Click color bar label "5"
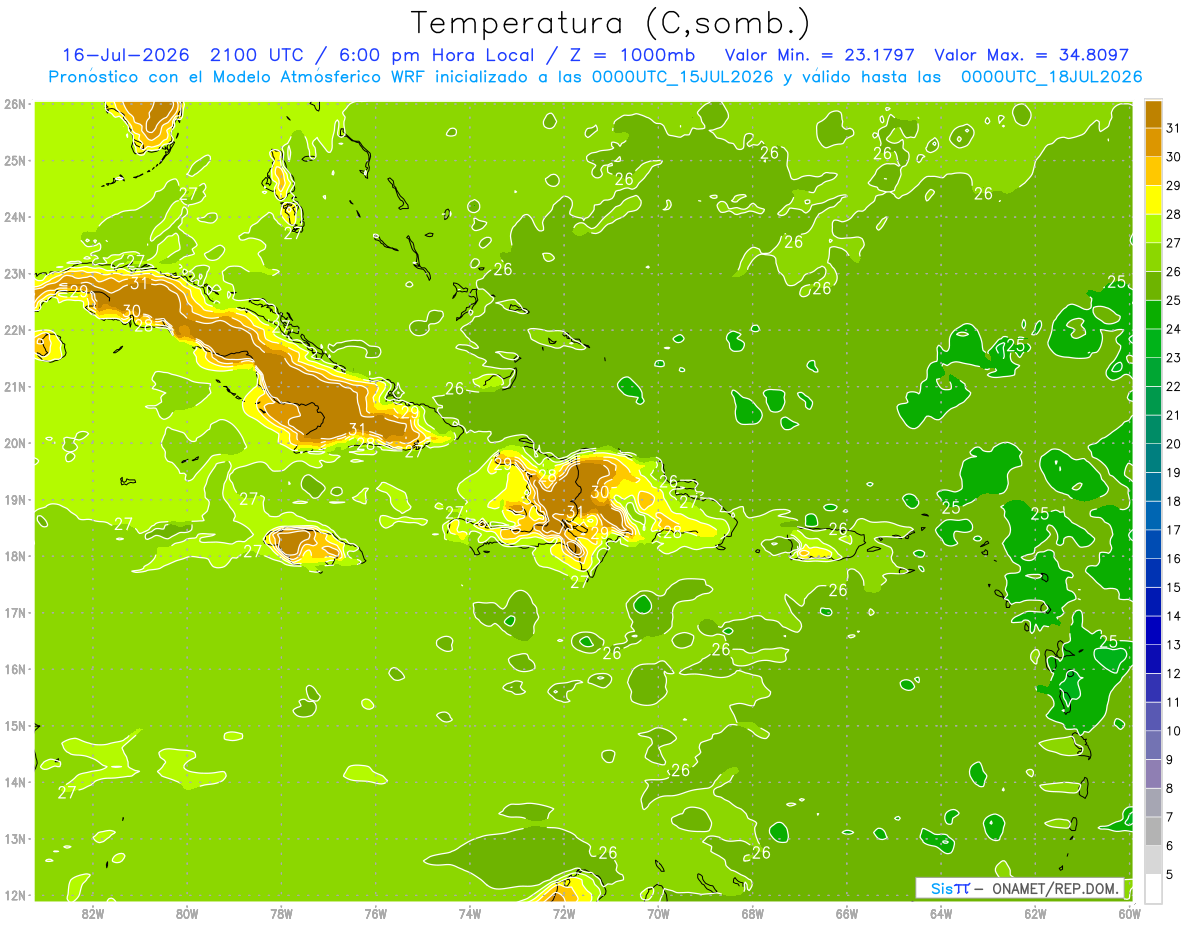This screenshot has height=927, width=1200. pos(1170,875)
